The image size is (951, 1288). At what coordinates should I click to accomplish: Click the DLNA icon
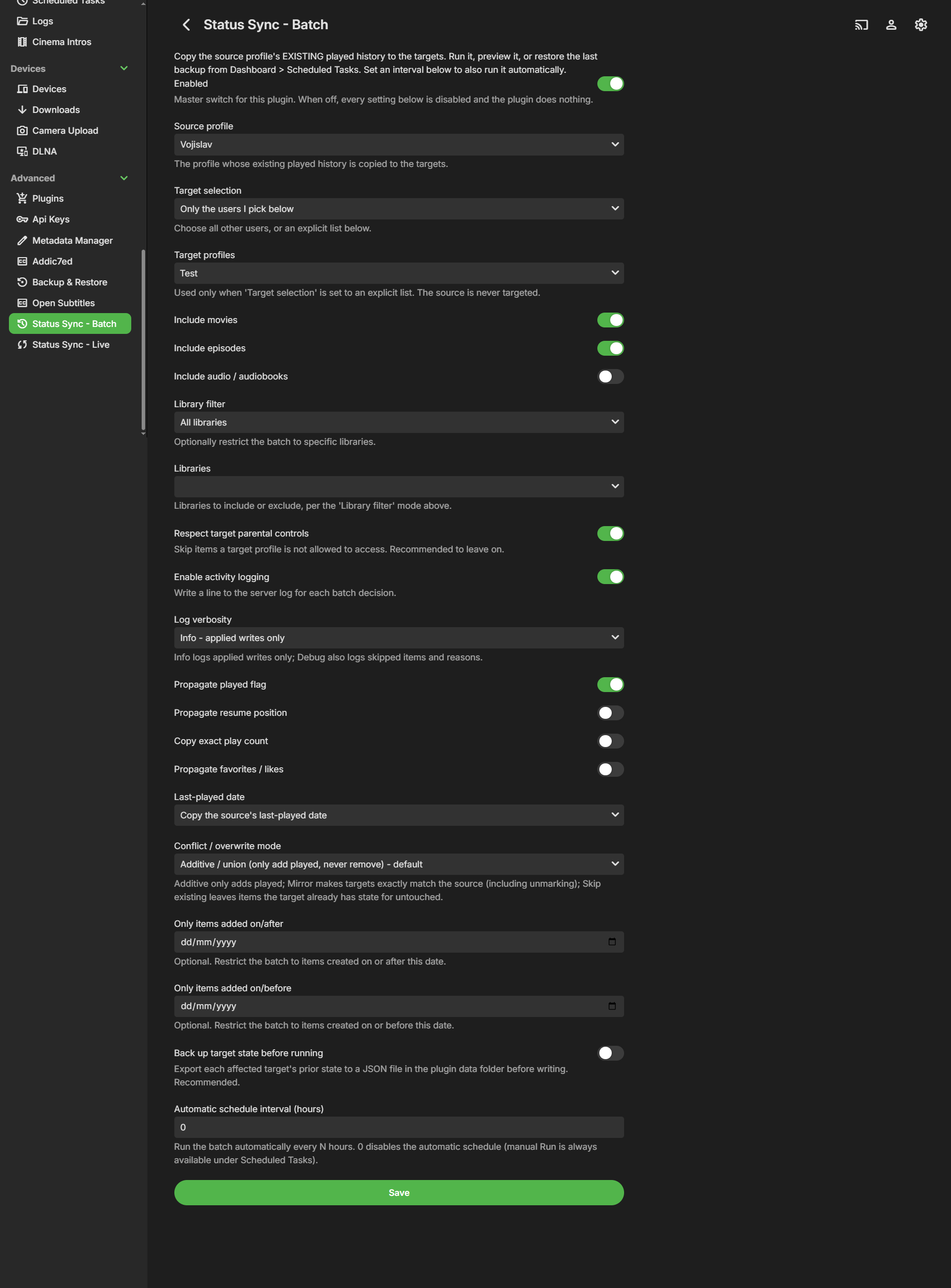(x=22, y=152)
